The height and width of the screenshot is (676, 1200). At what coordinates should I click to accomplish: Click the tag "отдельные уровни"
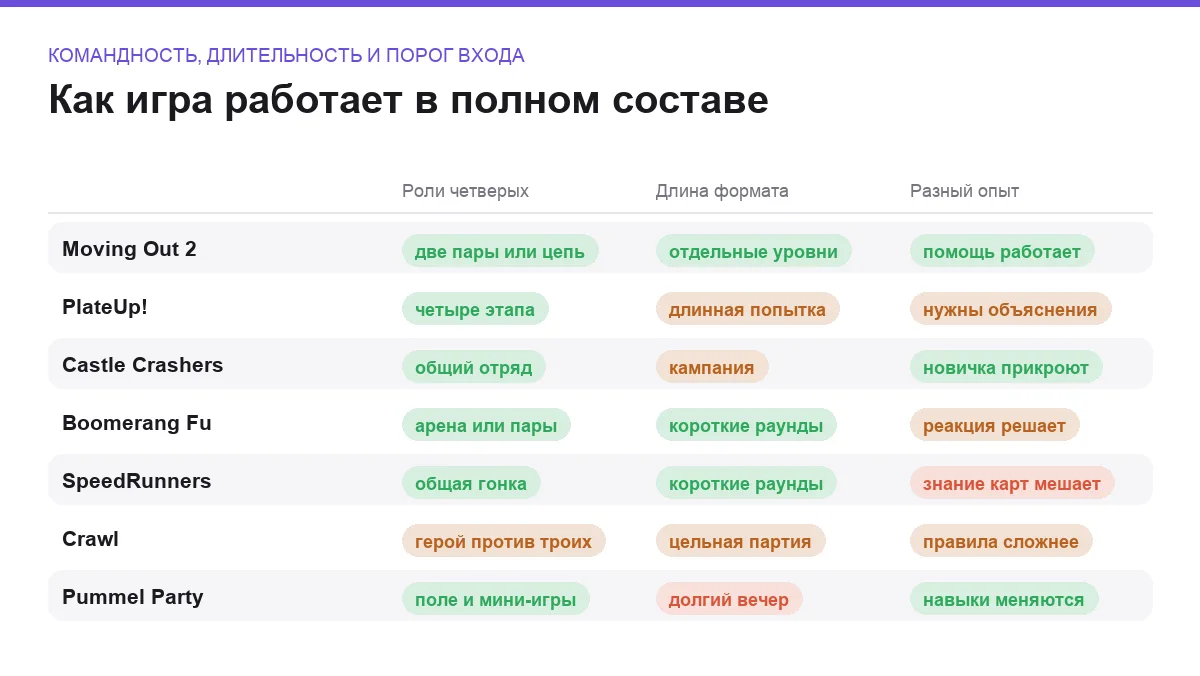click(x=754, y=251)
